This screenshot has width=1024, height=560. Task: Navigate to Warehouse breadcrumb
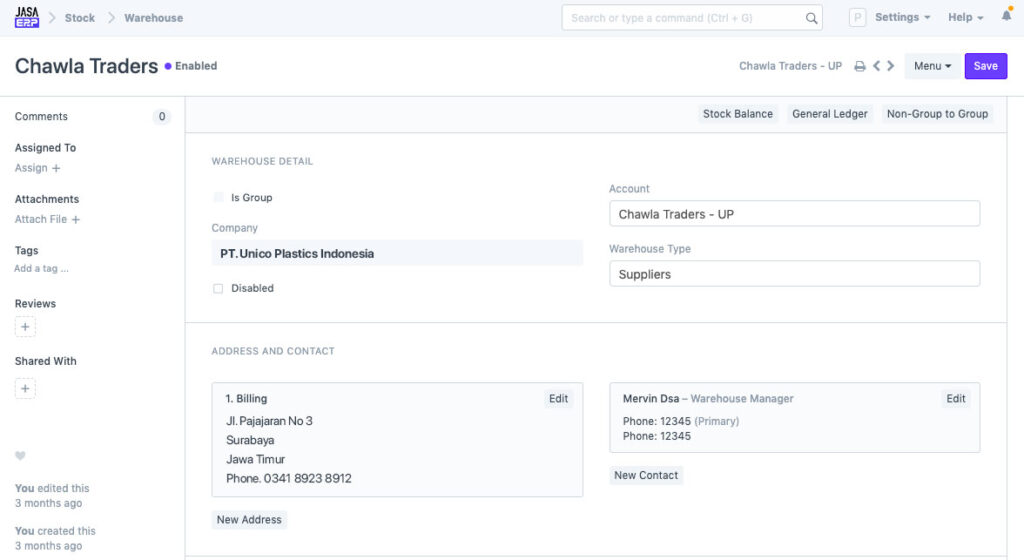tap(153, 18)
